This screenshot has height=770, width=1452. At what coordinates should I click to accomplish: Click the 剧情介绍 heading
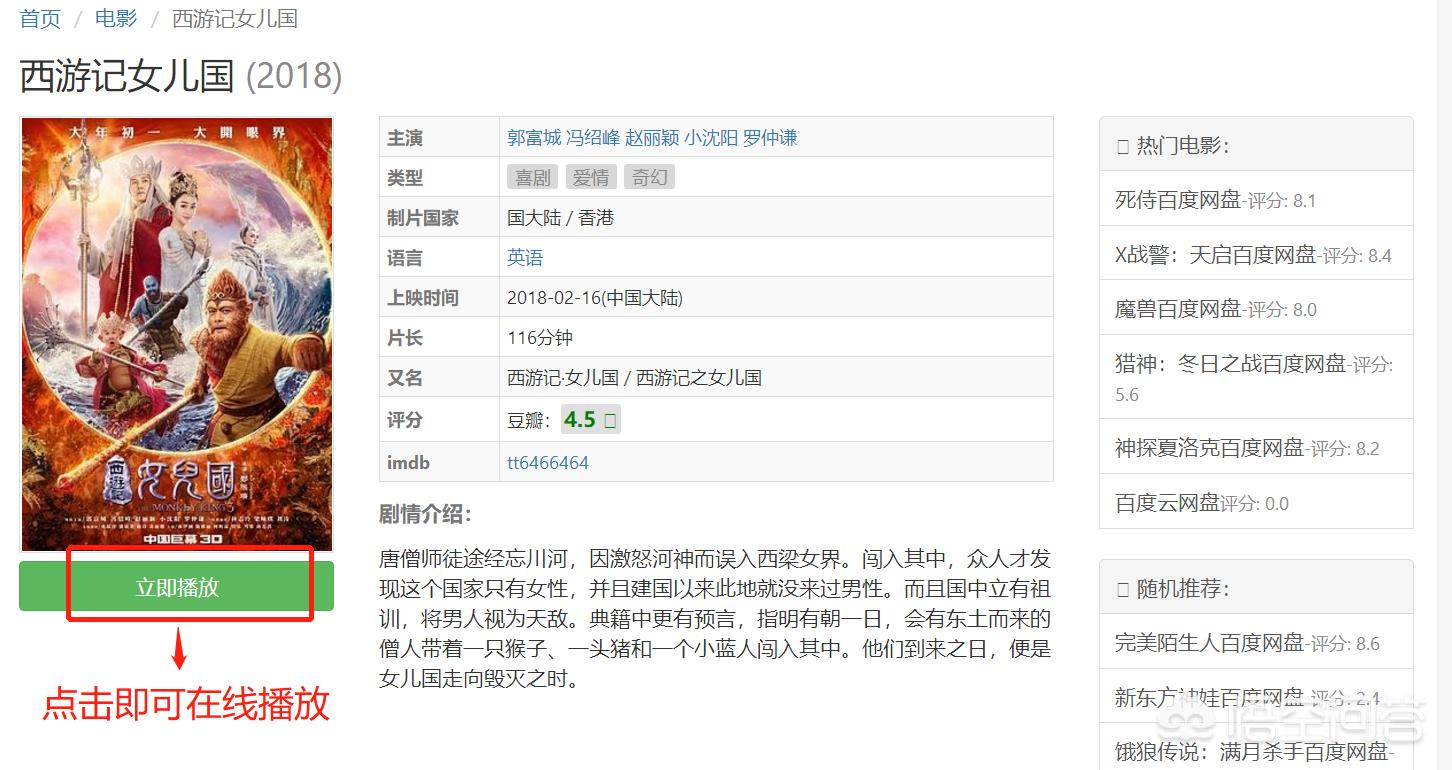click(x=425, y=514)
